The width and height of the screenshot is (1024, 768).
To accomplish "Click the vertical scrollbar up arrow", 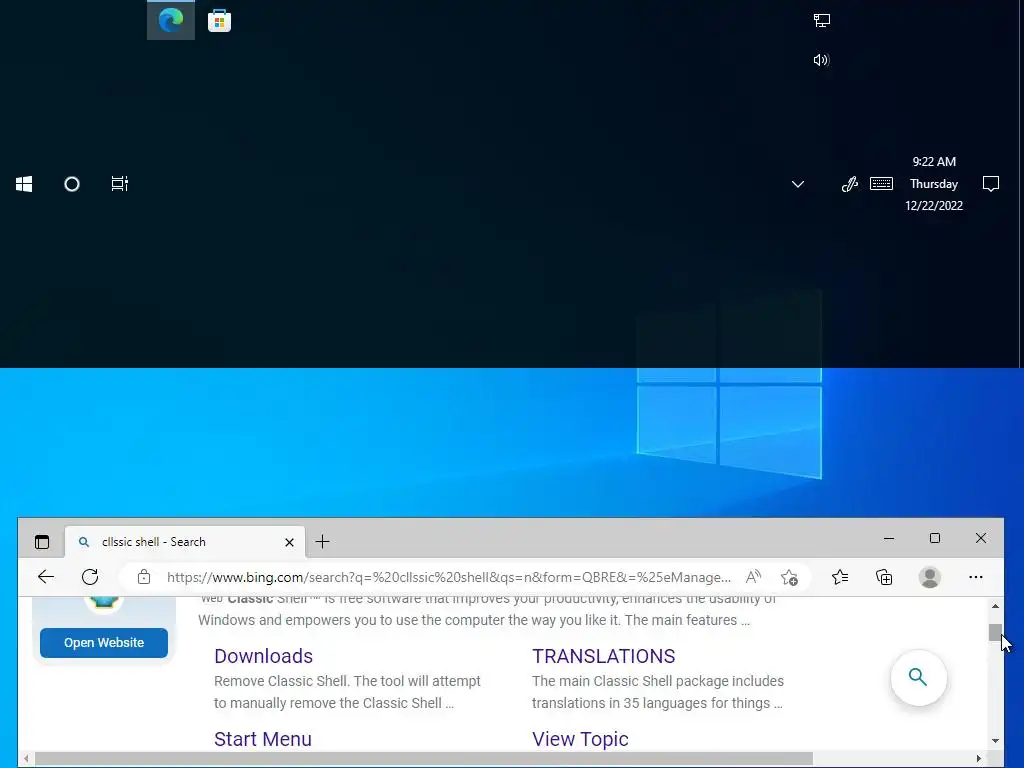I will [x=995, y=606].
